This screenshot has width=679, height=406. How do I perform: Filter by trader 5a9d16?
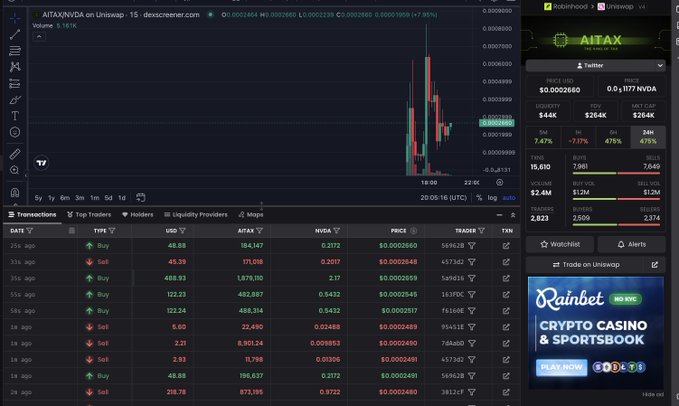(472, 278)
